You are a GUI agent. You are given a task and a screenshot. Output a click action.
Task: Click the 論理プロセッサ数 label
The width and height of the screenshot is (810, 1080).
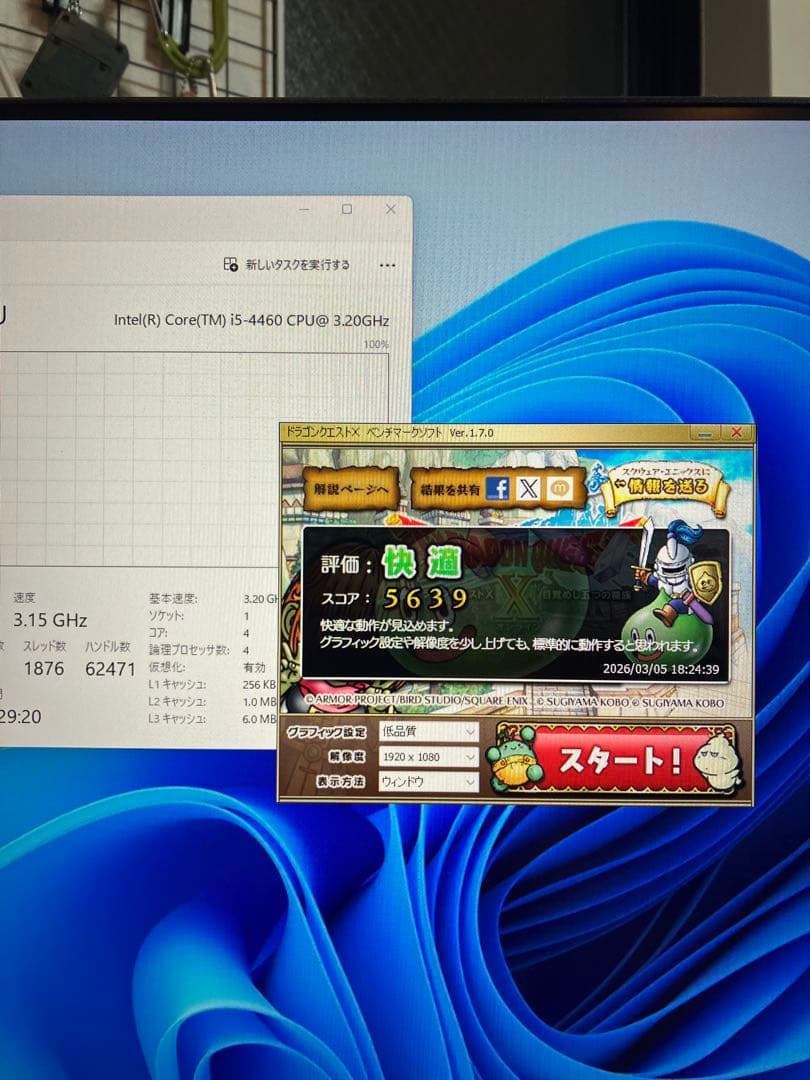point(189,650)
